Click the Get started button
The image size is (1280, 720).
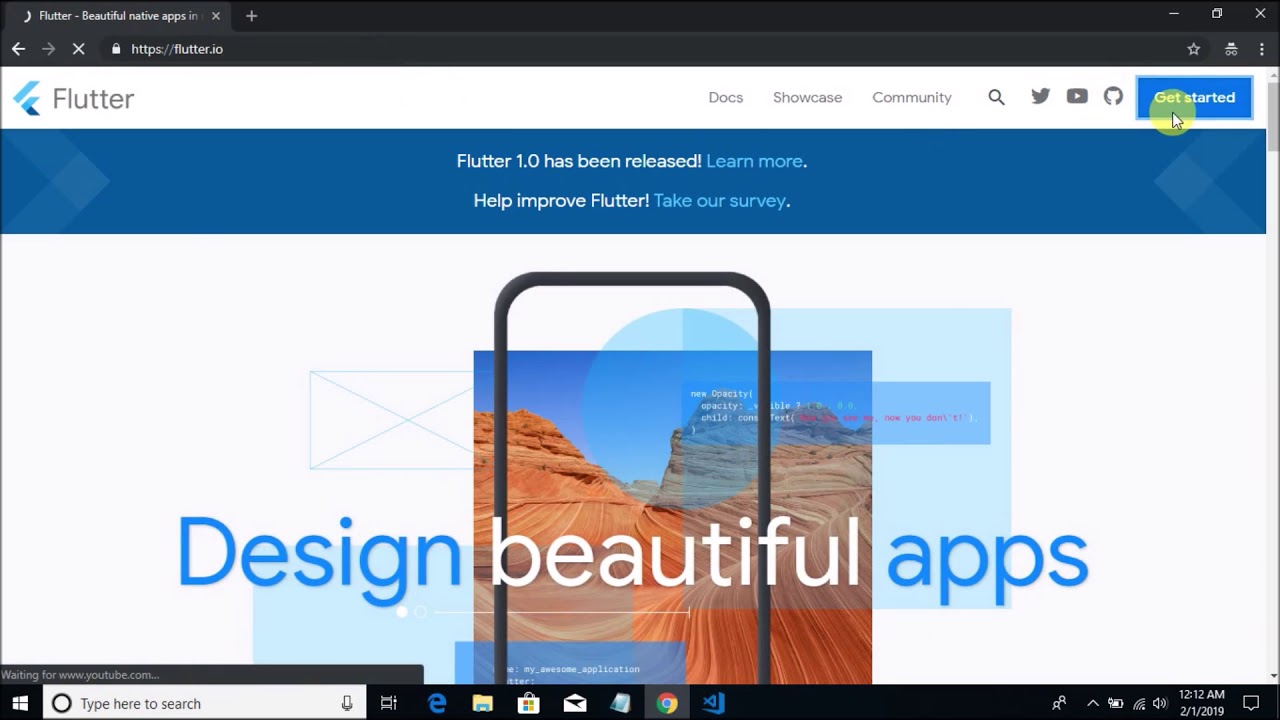point(1194,97)
